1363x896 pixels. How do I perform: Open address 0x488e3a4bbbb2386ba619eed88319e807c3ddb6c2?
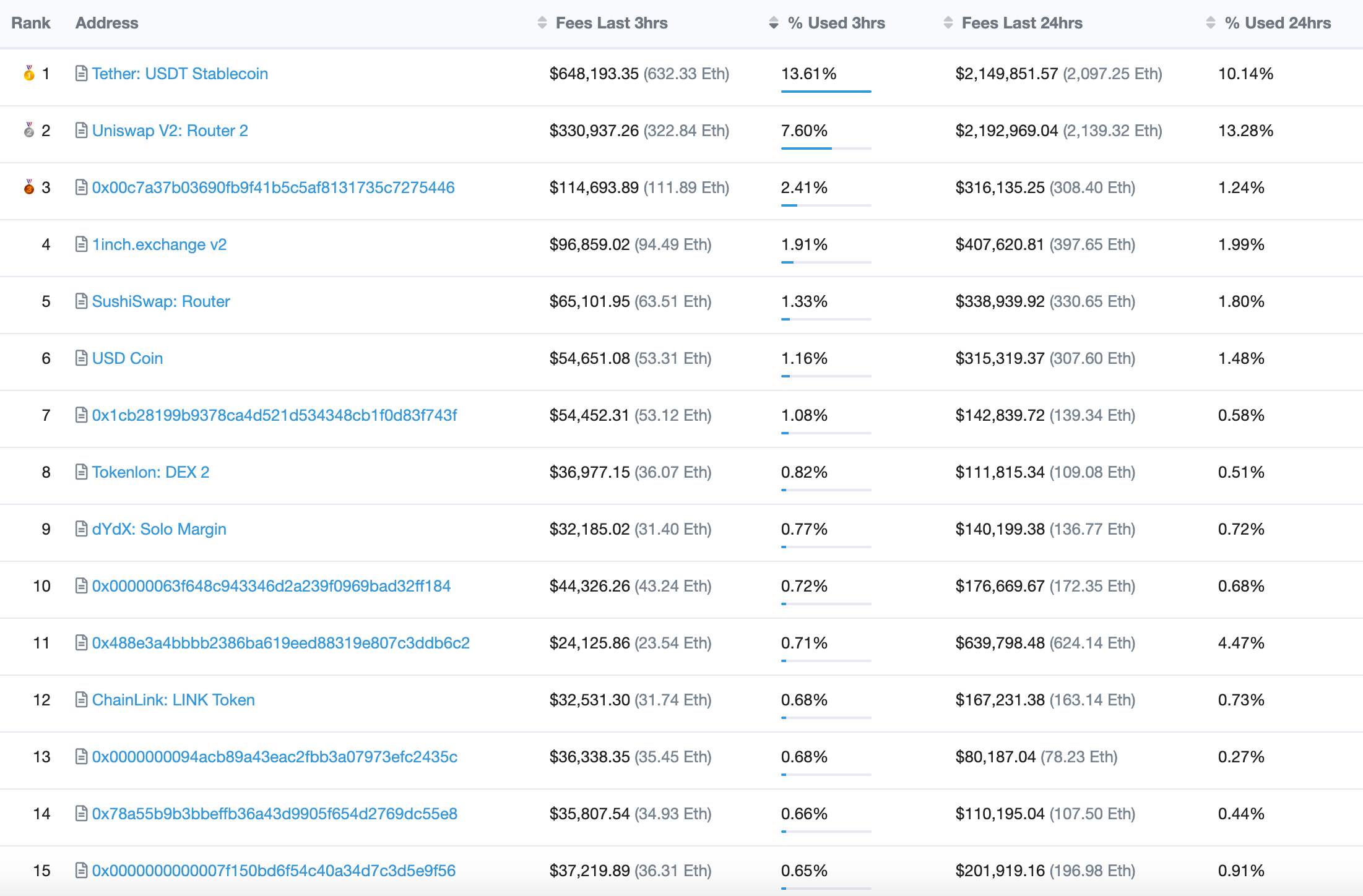(281, 643)
